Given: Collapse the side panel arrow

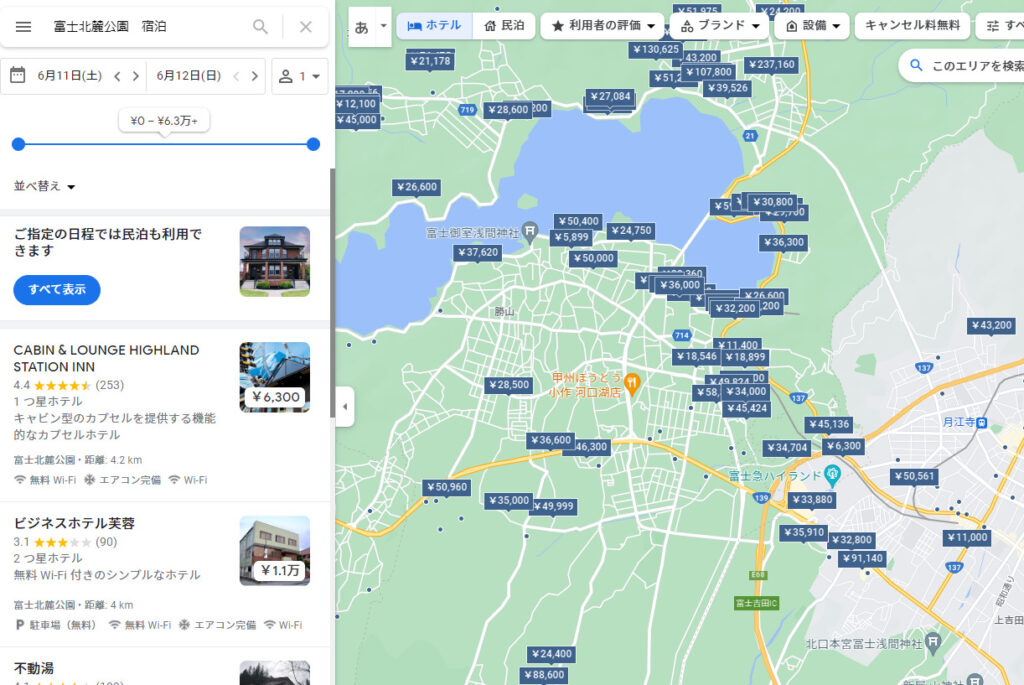Looking at the screenshot, I should [345, 406].
